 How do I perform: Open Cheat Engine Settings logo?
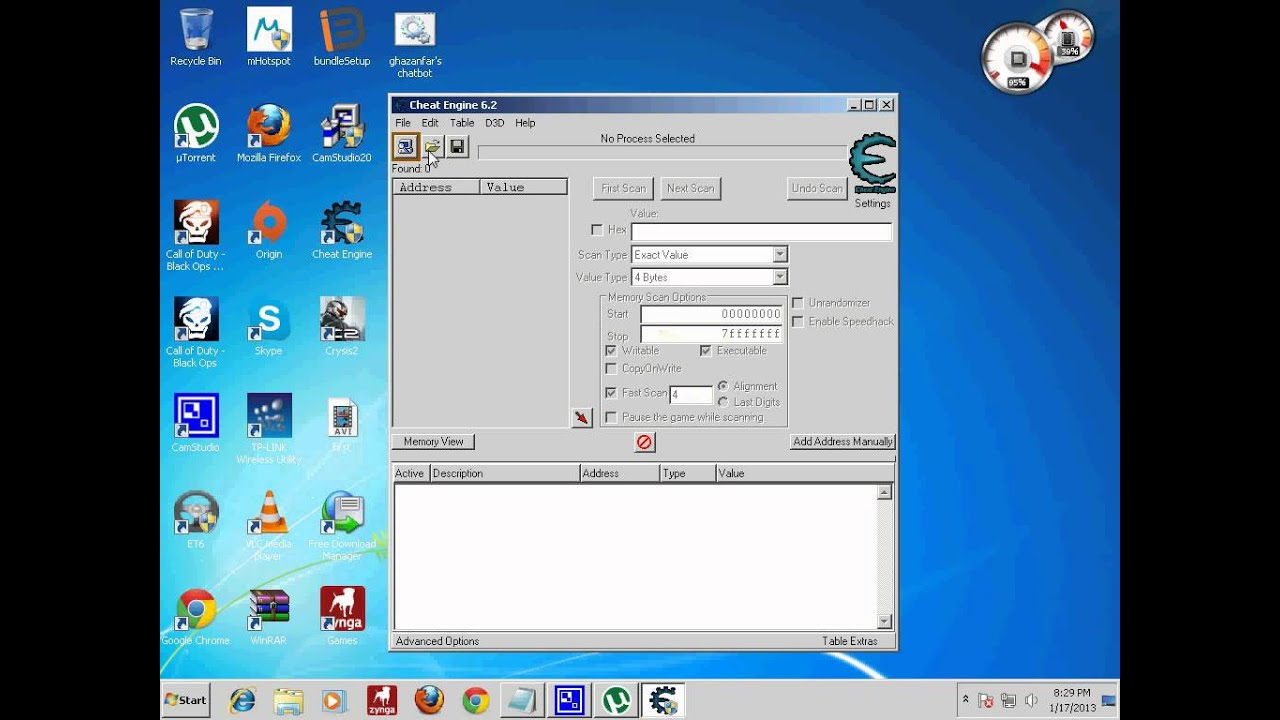pos(872,164)
